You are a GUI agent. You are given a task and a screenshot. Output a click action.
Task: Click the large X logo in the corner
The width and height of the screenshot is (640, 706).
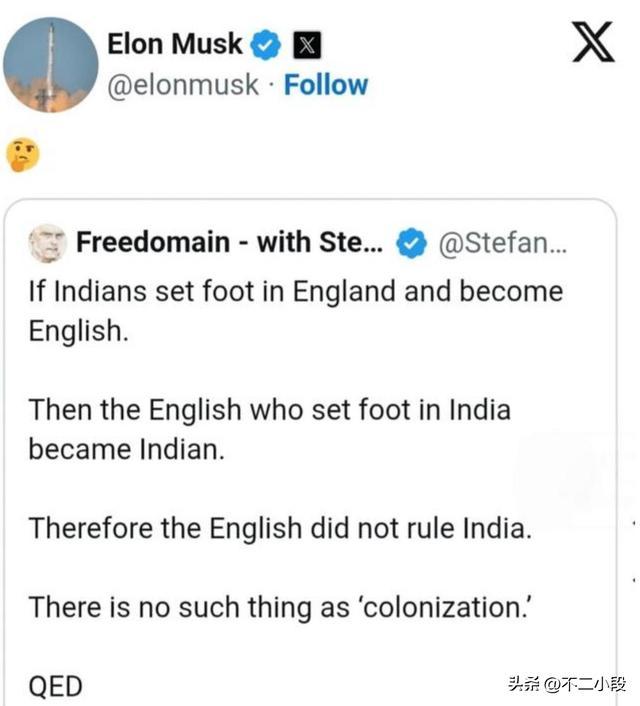pyautogui.click(x=593, y=42)
